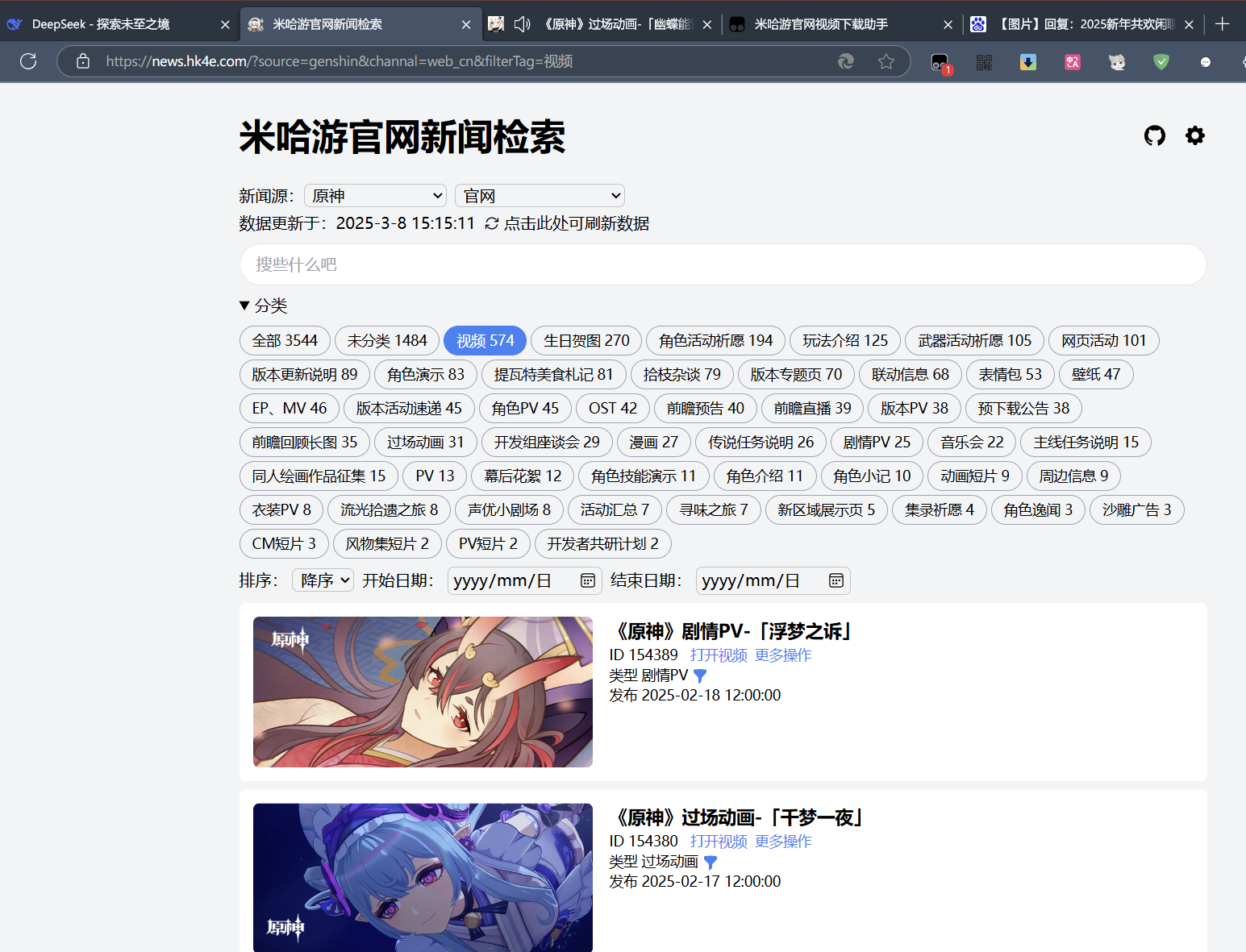Click the refresh data icon
1246x952 pixels.
point(491,223)
